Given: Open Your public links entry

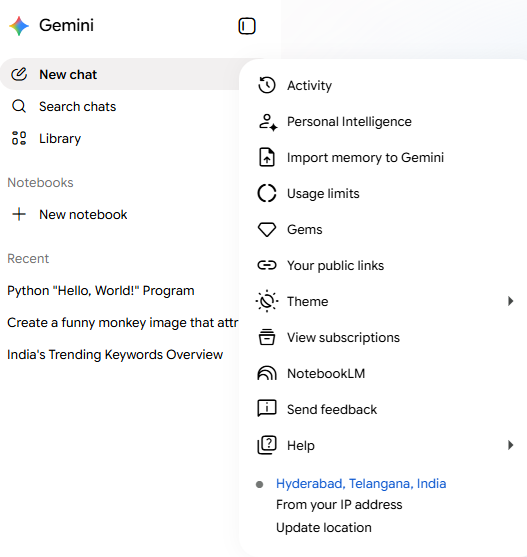Looking at the screenshot, I should click(383, 265).
